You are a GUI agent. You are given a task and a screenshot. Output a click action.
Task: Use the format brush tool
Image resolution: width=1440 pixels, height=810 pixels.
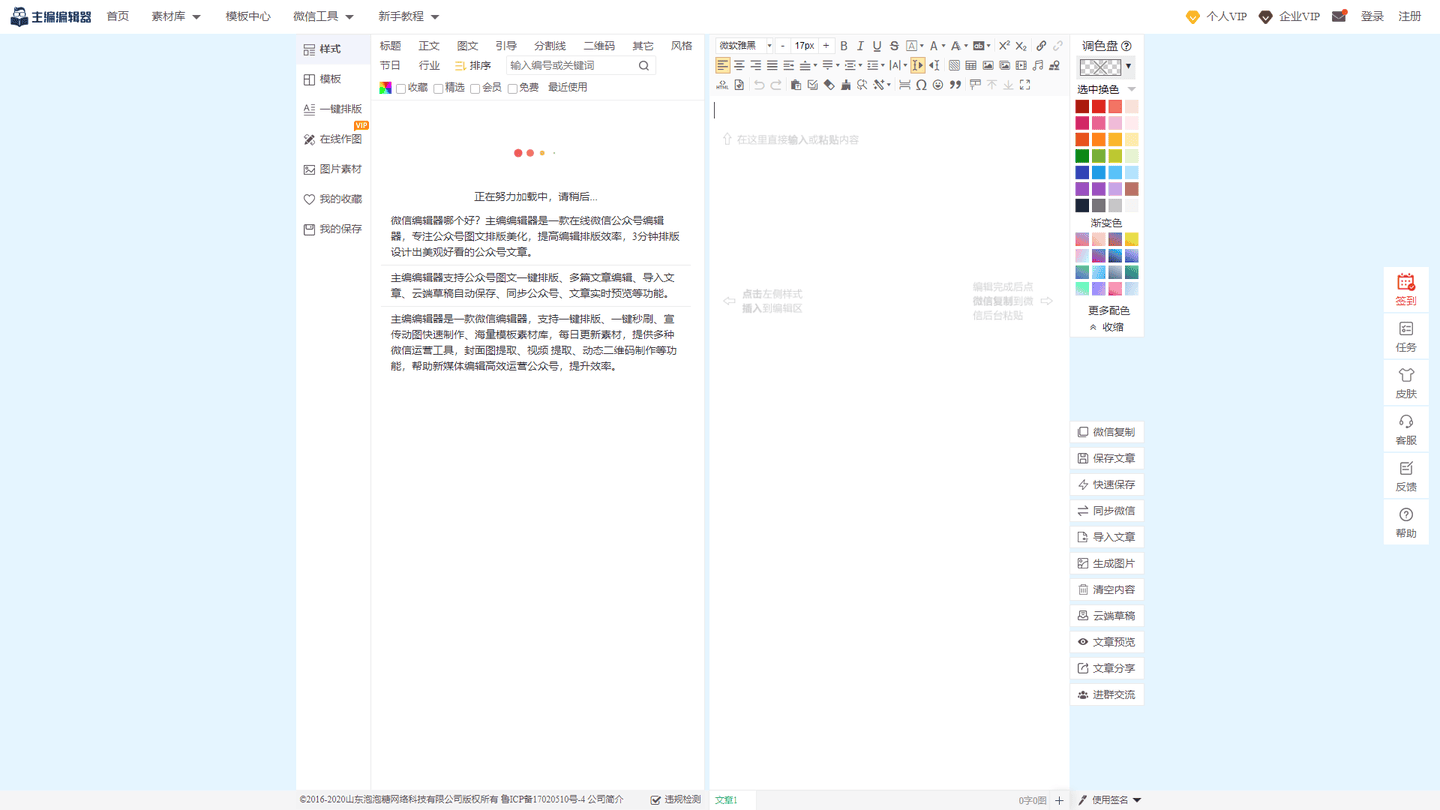tap(846, 85)
